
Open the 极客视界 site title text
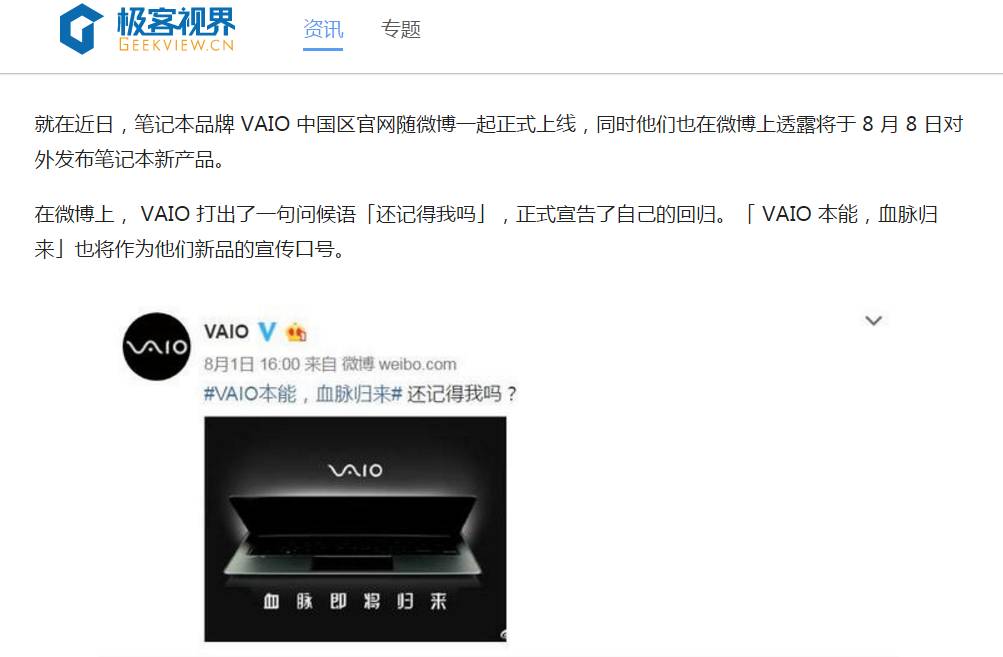pos(176,21)
